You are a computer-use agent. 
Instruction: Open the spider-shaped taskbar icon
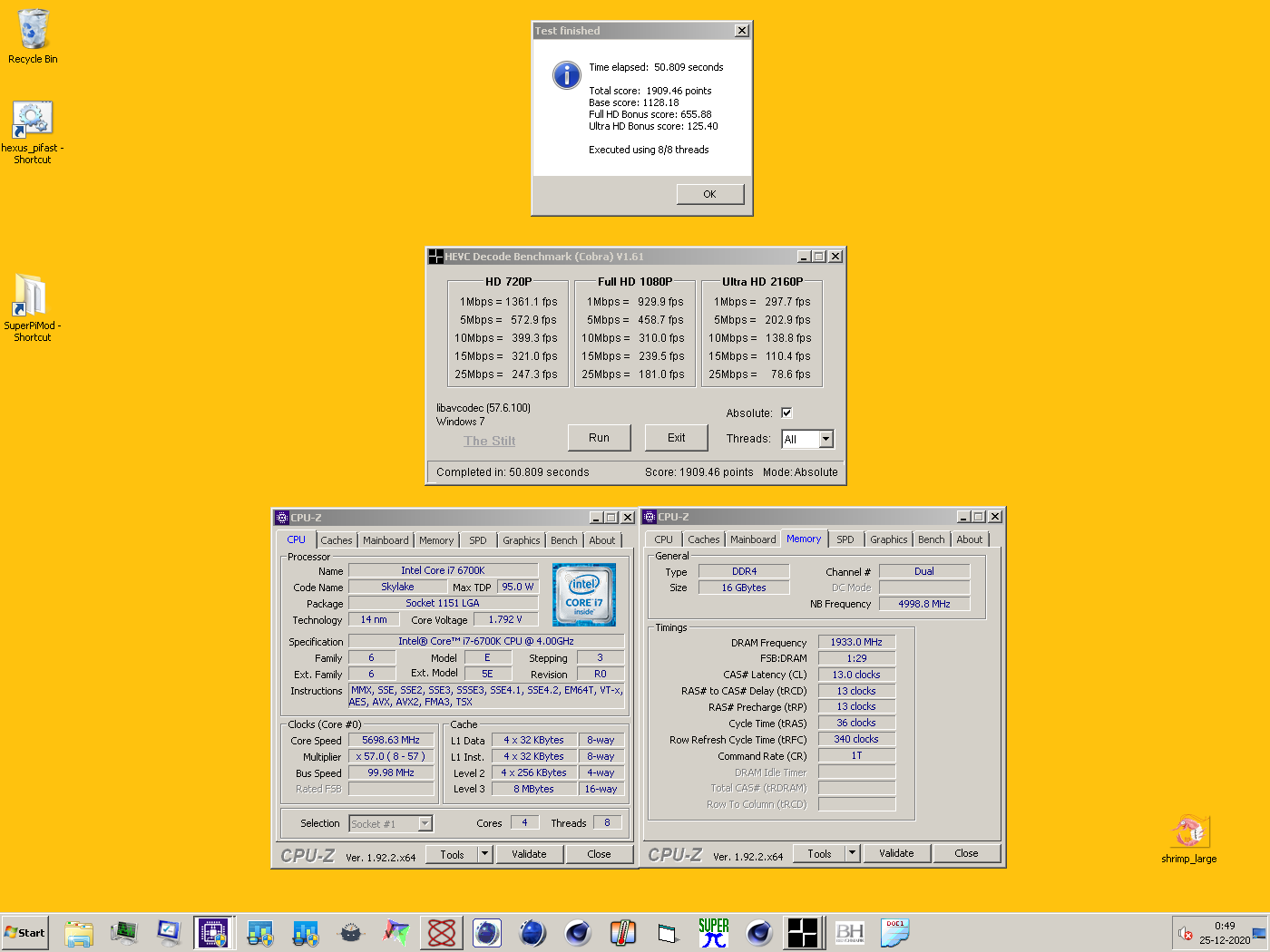pyautogui.click(x=351, y=933)
